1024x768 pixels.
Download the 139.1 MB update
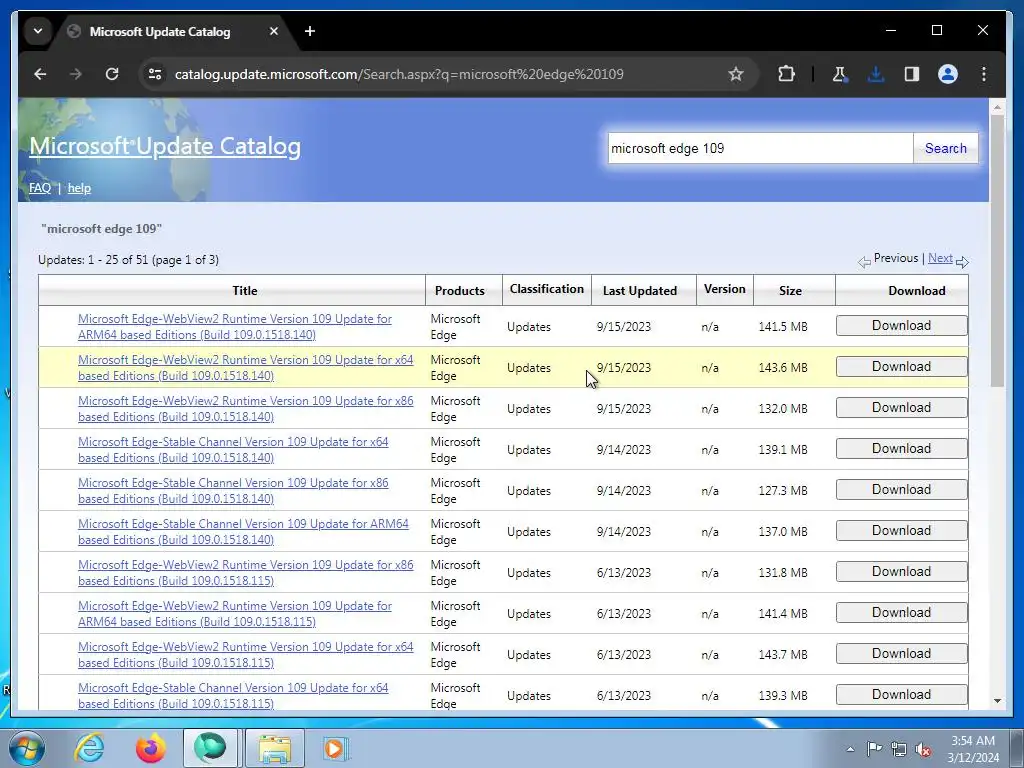[901, 449]
